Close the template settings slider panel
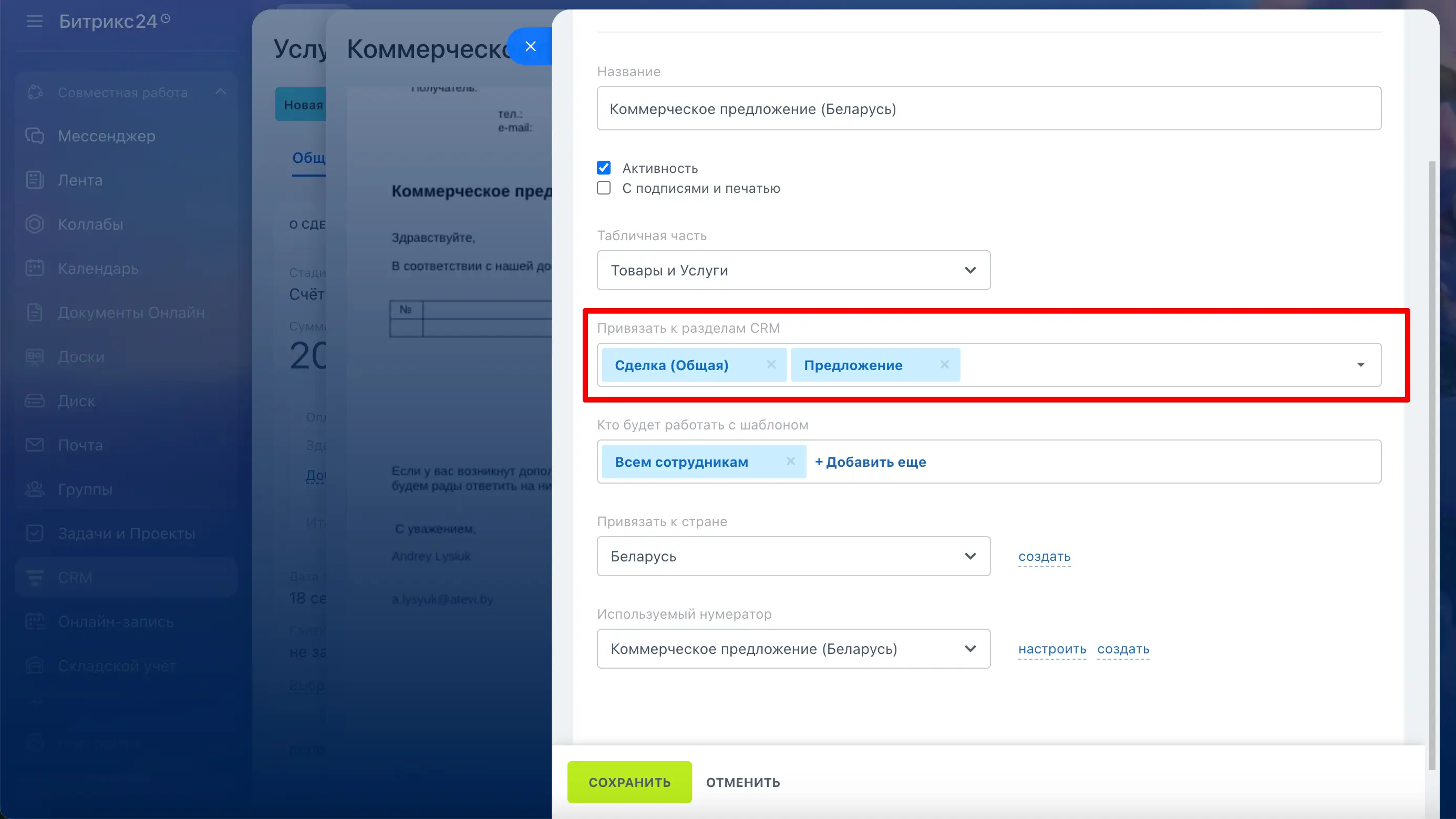Viewport: 1456px width, 819px height. (530, 46)
